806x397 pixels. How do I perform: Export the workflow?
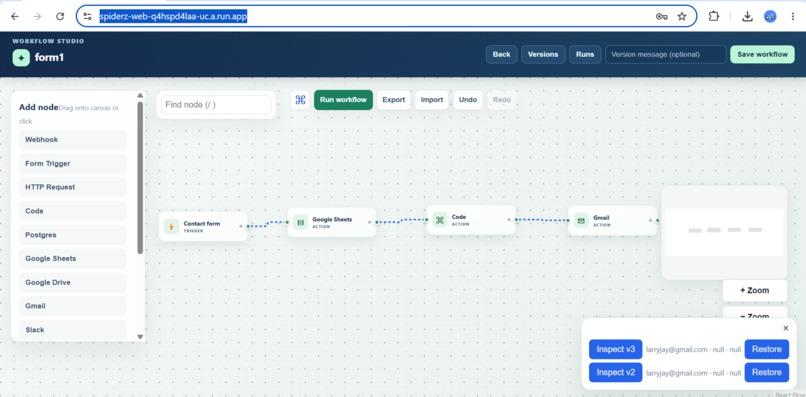(394, 100)
